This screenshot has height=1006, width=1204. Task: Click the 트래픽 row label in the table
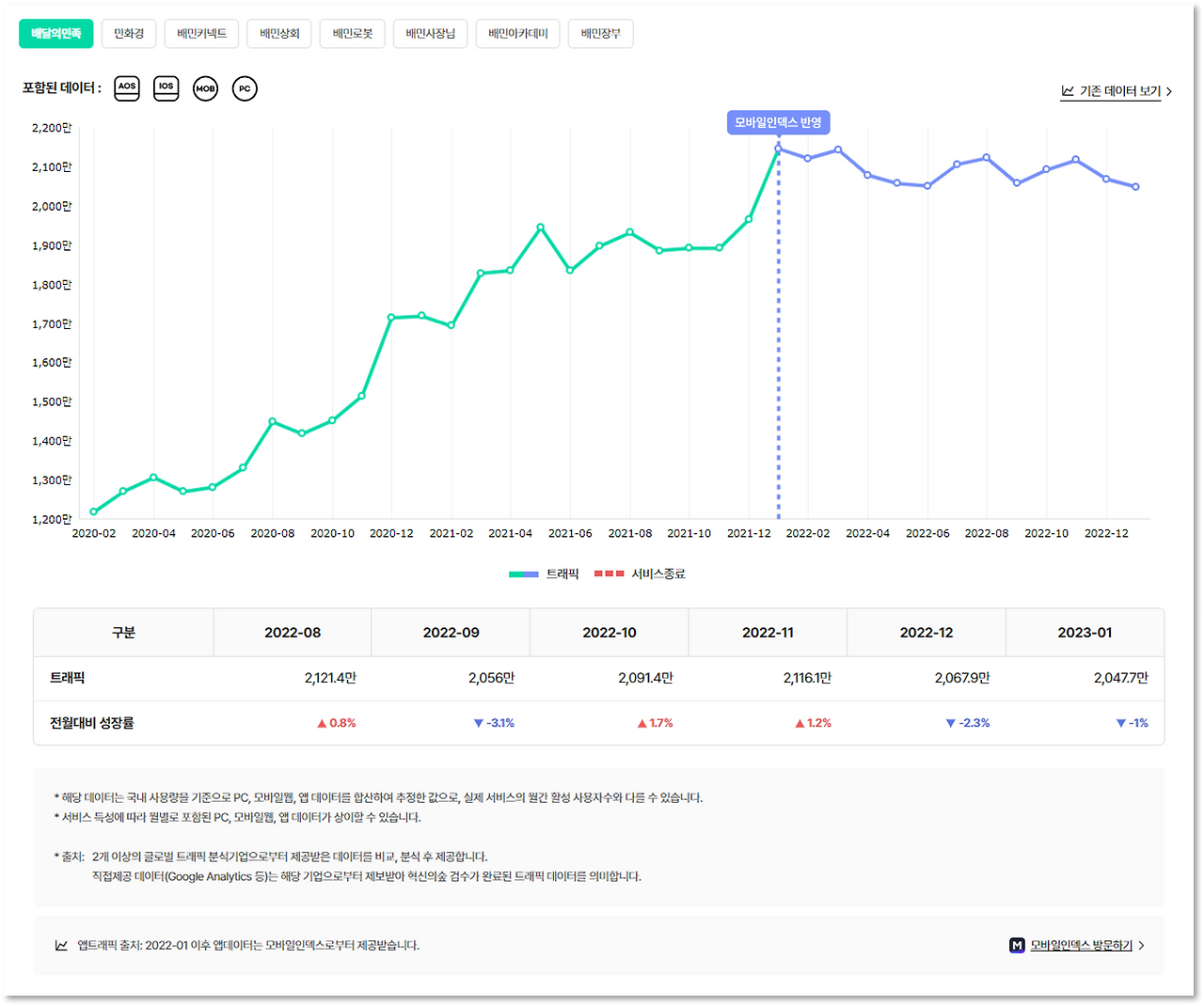point(68,678)
